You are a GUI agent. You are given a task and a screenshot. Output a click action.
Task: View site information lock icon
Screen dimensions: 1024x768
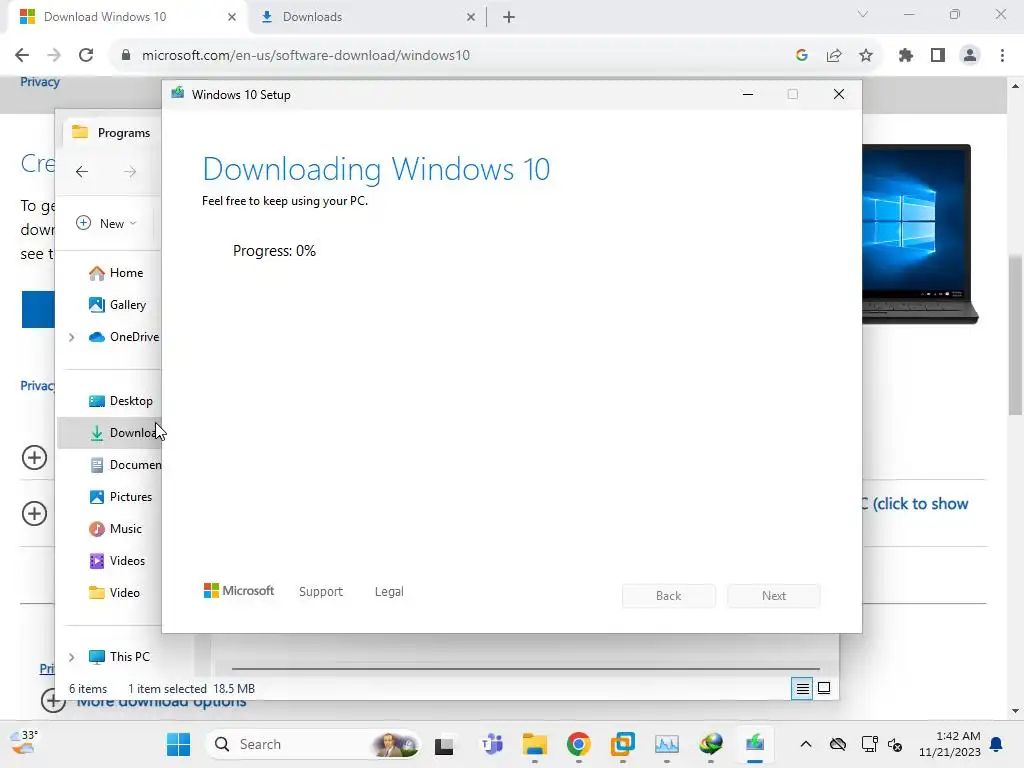126,56
